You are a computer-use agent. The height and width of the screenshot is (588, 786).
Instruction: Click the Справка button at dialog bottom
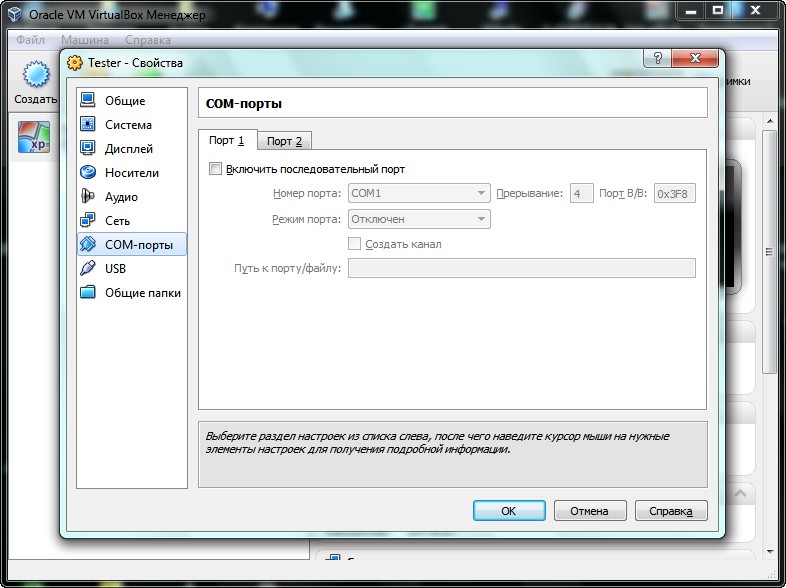coord(671,511)
